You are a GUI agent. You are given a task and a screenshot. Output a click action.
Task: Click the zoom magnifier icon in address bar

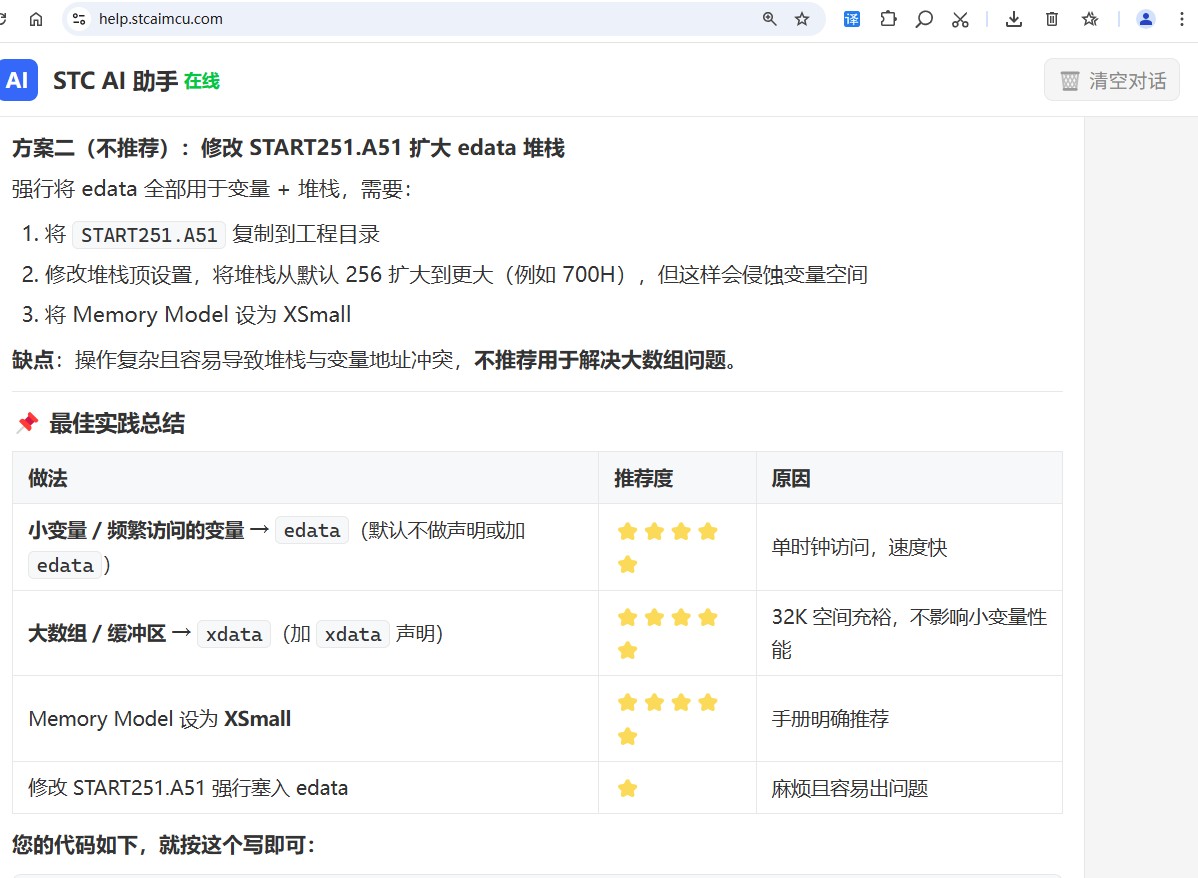[769, 19]
